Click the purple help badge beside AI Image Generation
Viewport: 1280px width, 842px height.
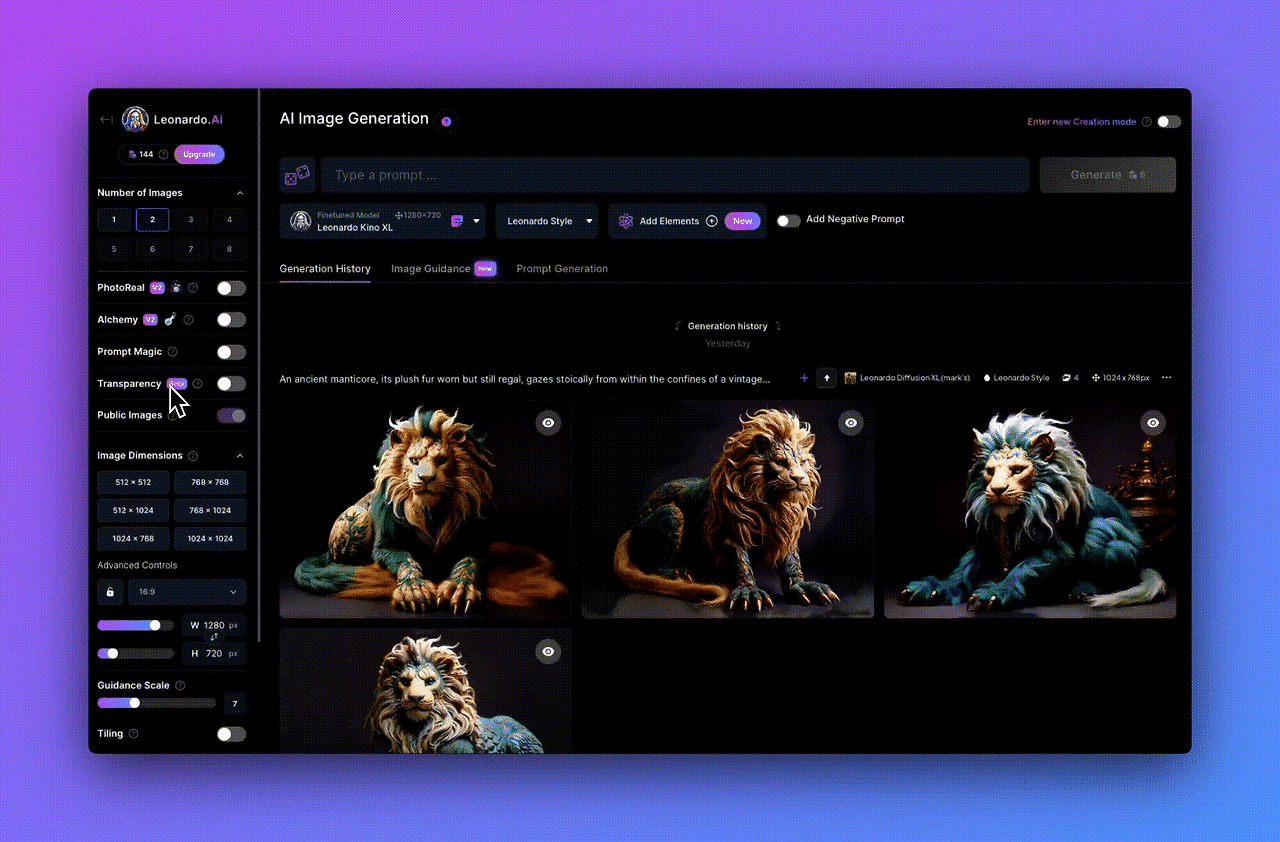click(446, 121)
